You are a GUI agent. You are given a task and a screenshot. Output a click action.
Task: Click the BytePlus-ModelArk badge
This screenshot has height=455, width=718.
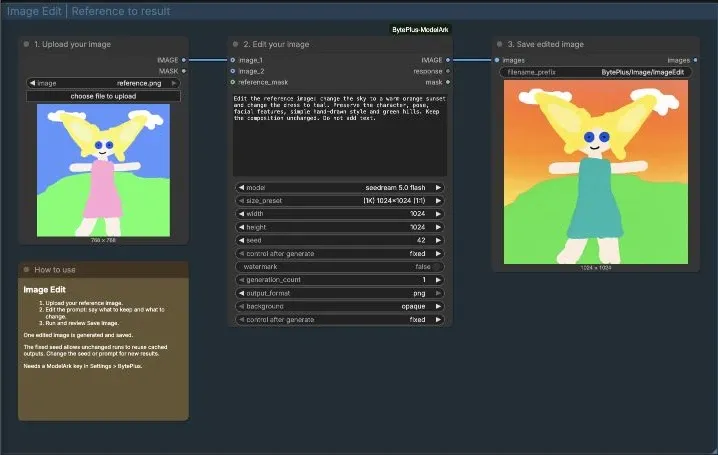point(420,29)
